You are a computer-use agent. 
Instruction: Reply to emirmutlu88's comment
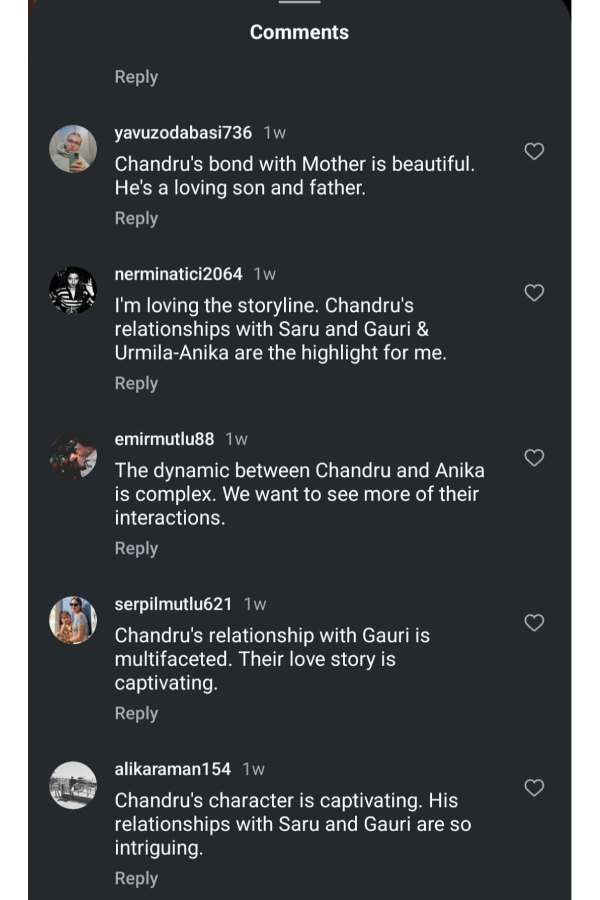coord(136,548)
